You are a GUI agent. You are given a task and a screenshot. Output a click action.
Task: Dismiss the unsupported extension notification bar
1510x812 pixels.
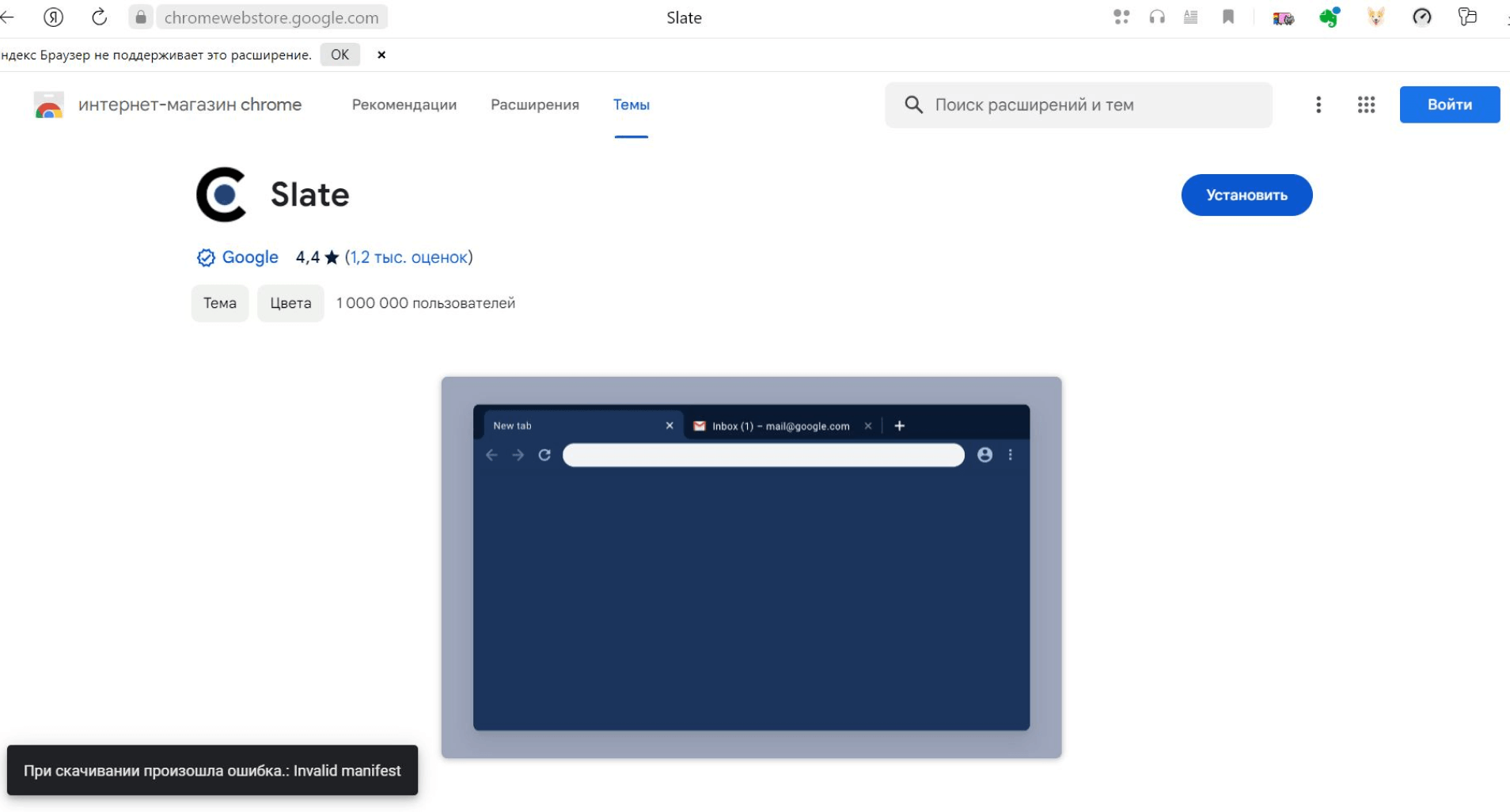381,55
